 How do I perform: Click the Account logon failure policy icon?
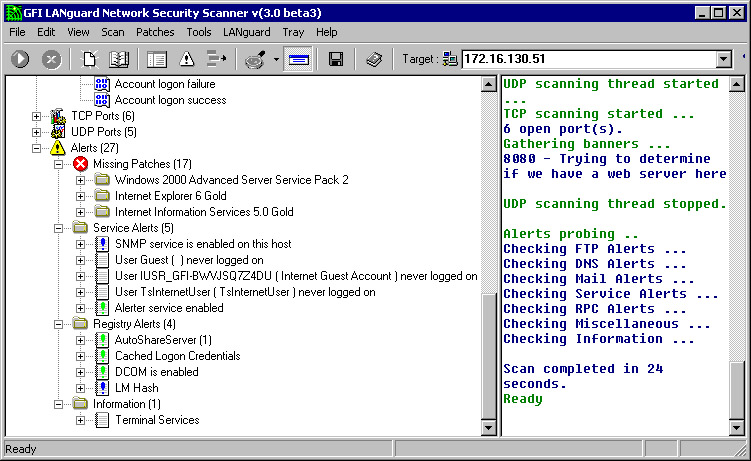[102, 84]
